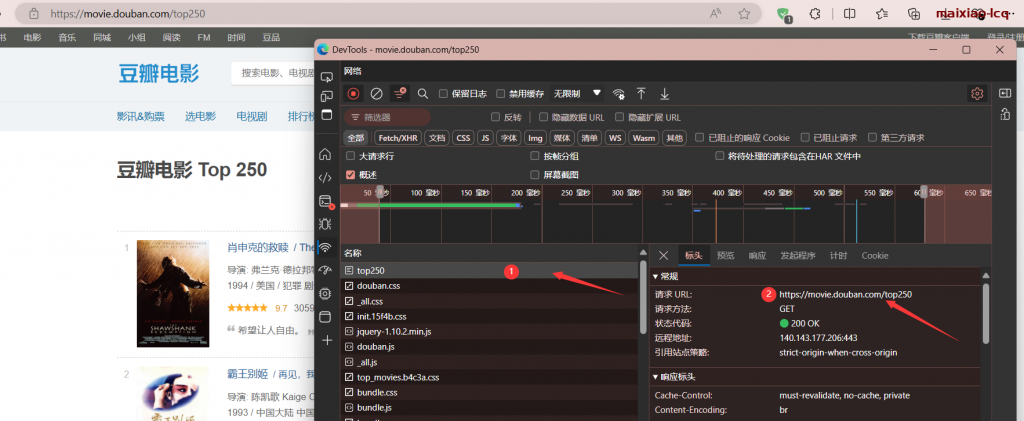The width and height of the screenshot is (1024, 421).
Task: Close the request details pane
Action: coord(663,256)
